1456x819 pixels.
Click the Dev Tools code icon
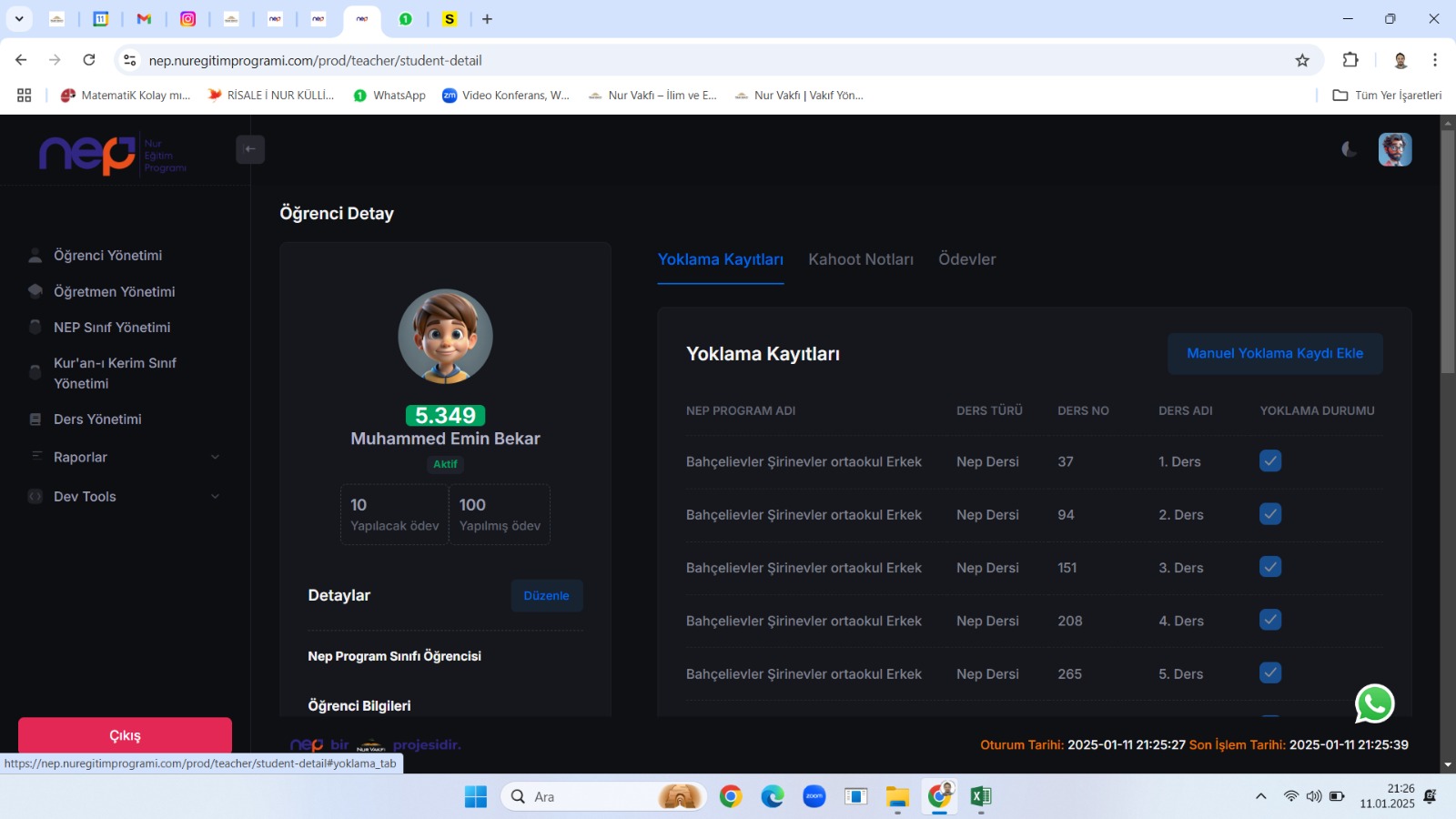[35, 496]
